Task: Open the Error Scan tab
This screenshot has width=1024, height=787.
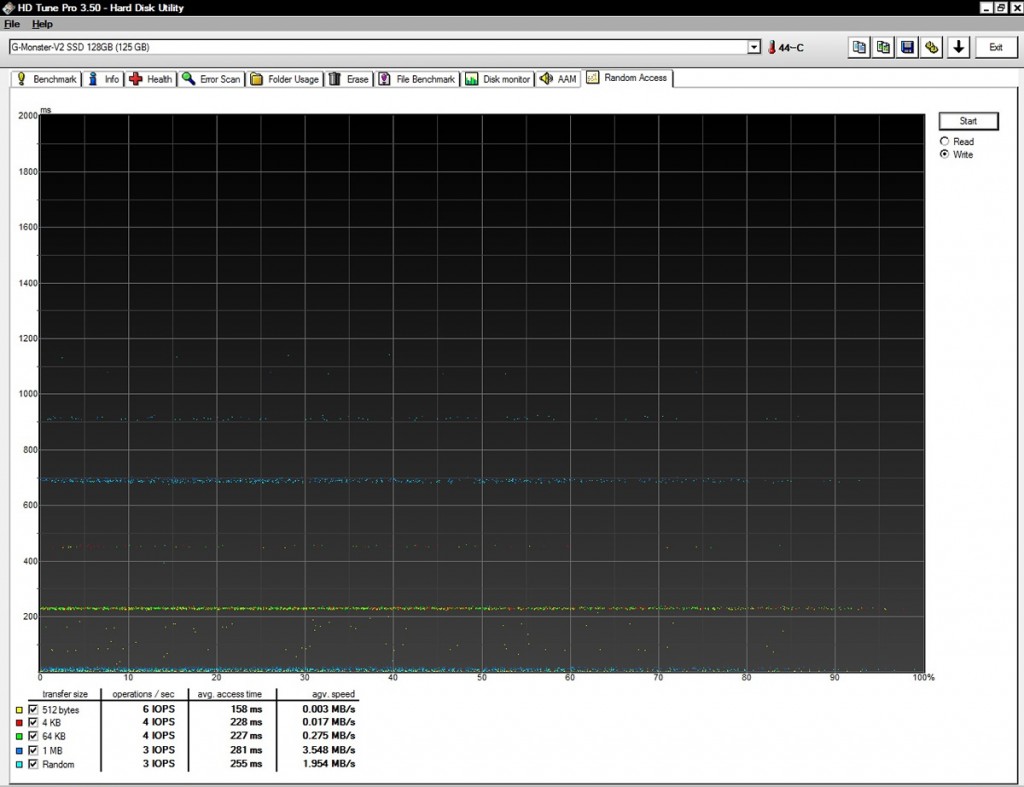Action: [212, 79]
